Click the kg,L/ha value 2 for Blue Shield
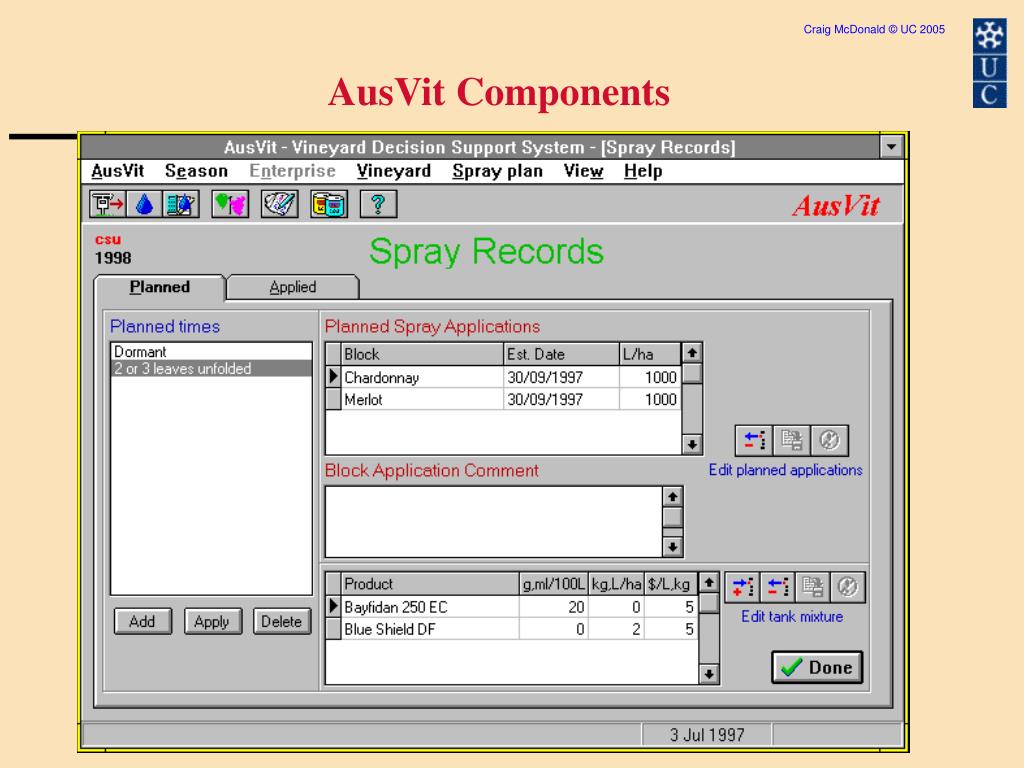Viewport: 1024px width, 768px height. (616, 629)
